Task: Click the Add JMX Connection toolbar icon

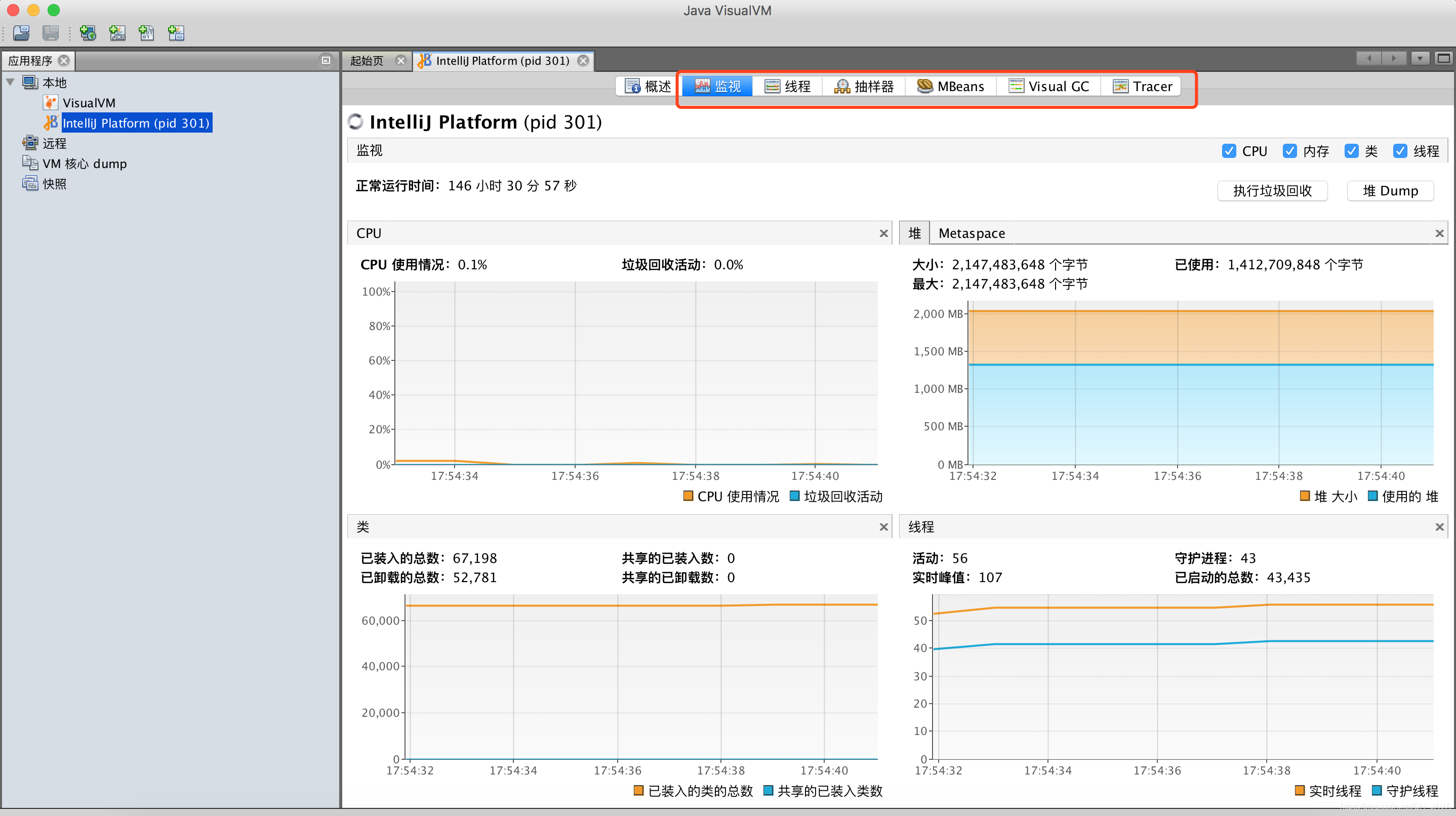Action: coord(117,33)
